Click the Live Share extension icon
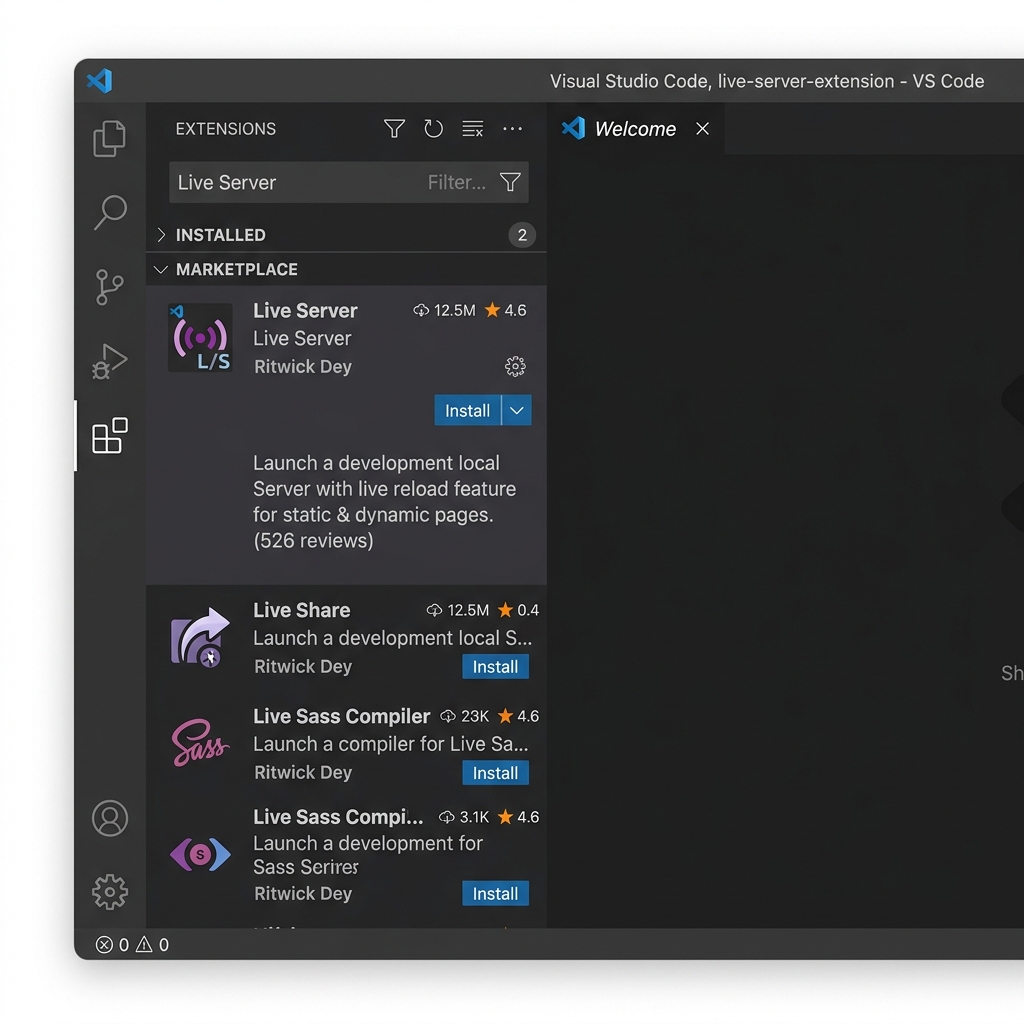This screenshot has width=1024, height=1024. 200,638
